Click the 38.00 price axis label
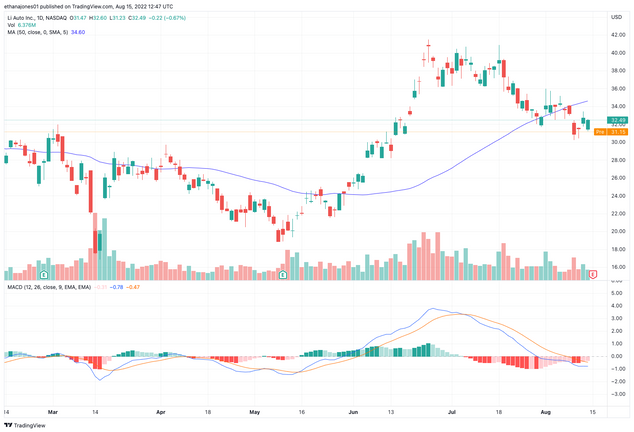This screenshot has width=634, height=432. [x=618, y=71]
